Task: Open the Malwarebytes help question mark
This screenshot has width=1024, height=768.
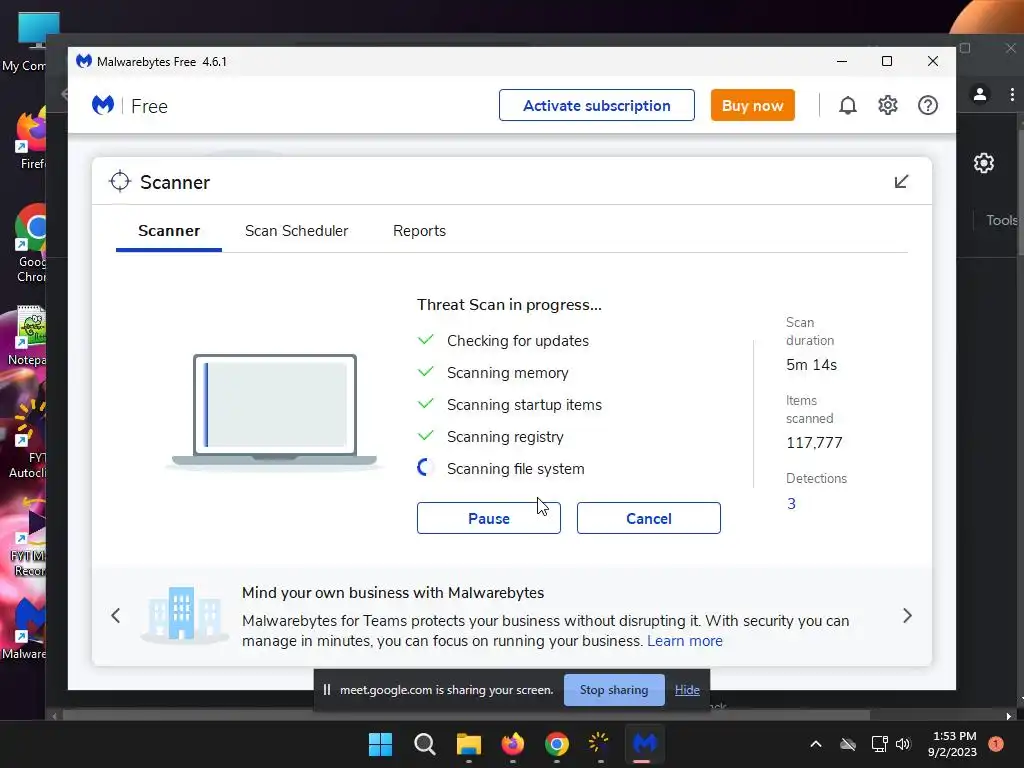Action: (927, 105)
